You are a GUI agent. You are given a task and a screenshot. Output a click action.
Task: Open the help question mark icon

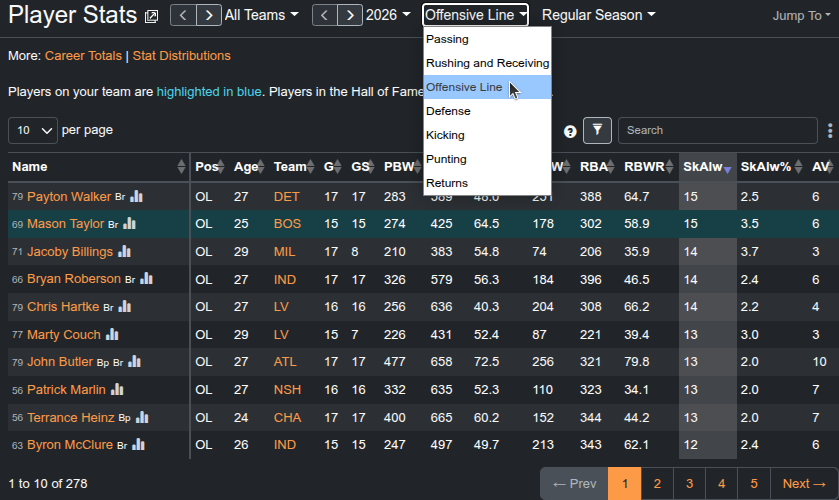[570, 131]
